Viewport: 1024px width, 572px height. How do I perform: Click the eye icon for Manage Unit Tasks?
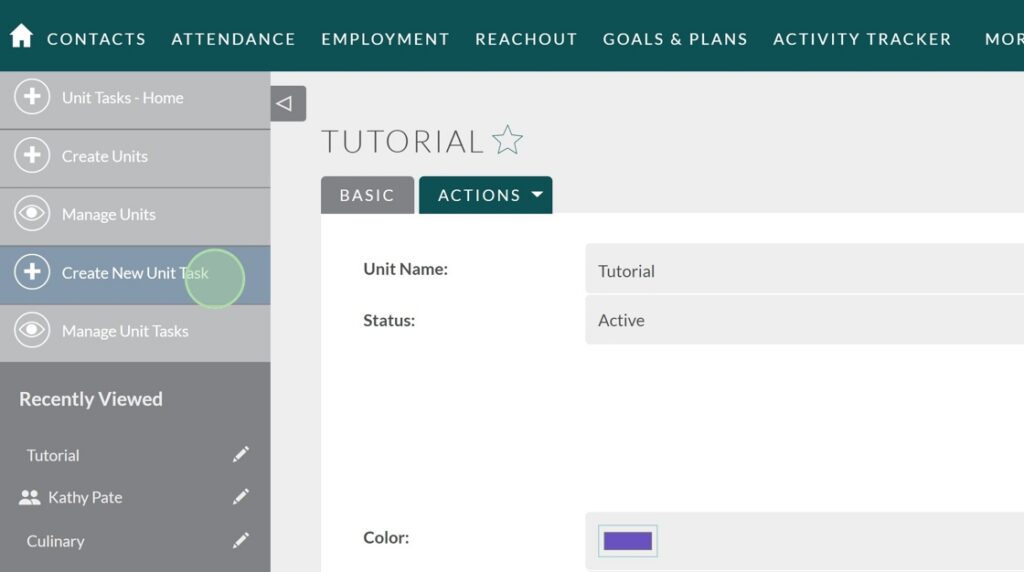[32, 331]
